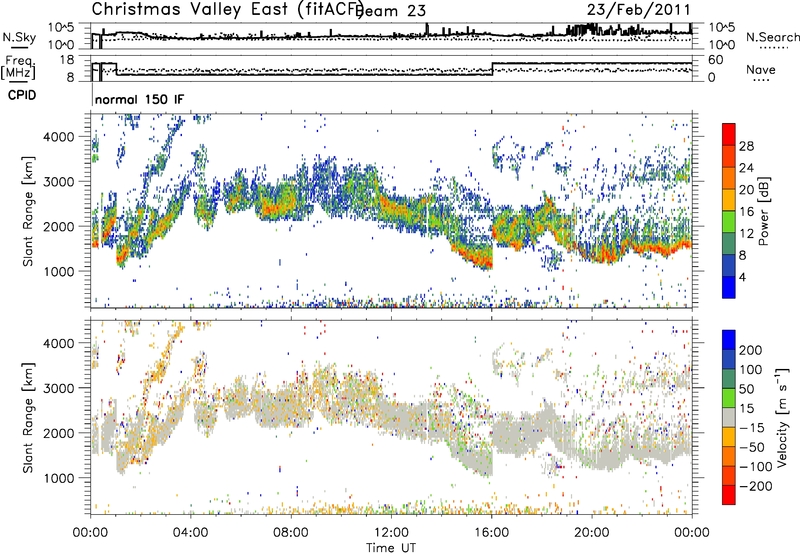The height and width of the screenshot is (554, 800).
Task: Click the 'Velocity [m s-1]' color bar label
Action: 781,417
